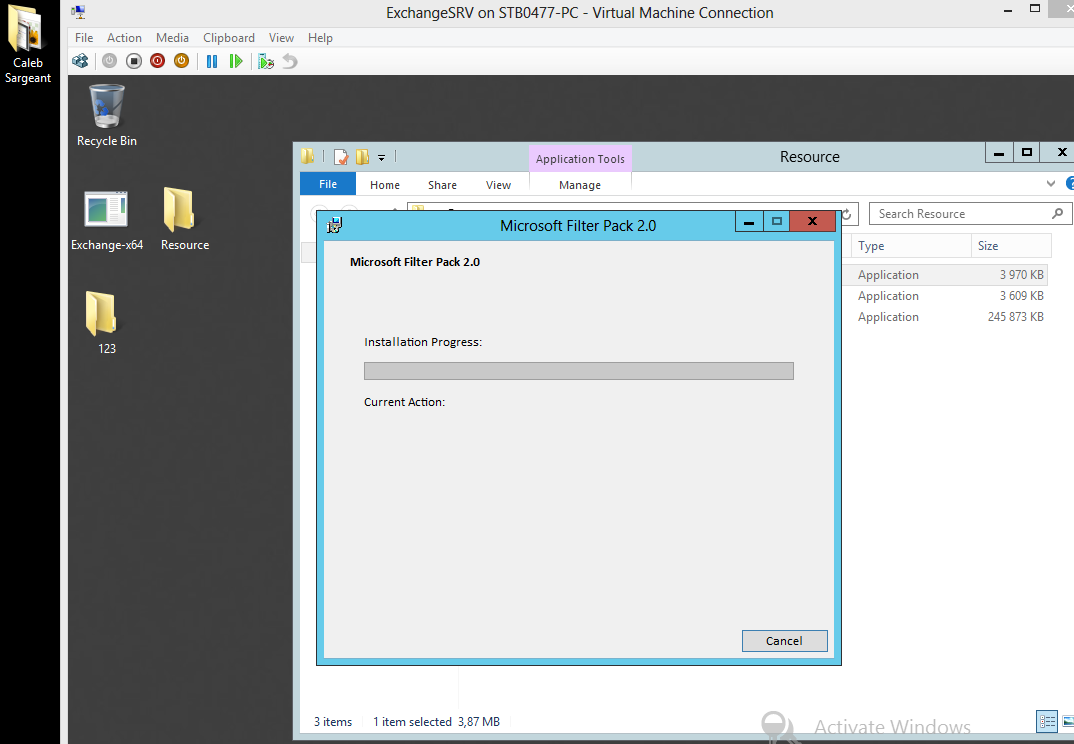Open the Help menu

click(320, 38)
